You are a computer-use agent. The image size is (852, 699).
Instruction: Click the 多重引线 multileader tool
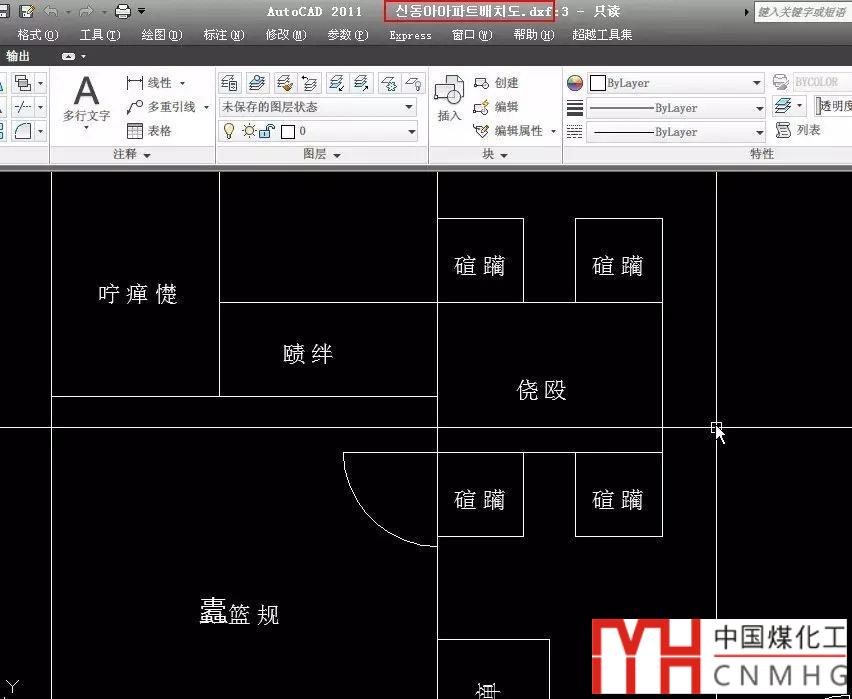(x=162, y=107)
